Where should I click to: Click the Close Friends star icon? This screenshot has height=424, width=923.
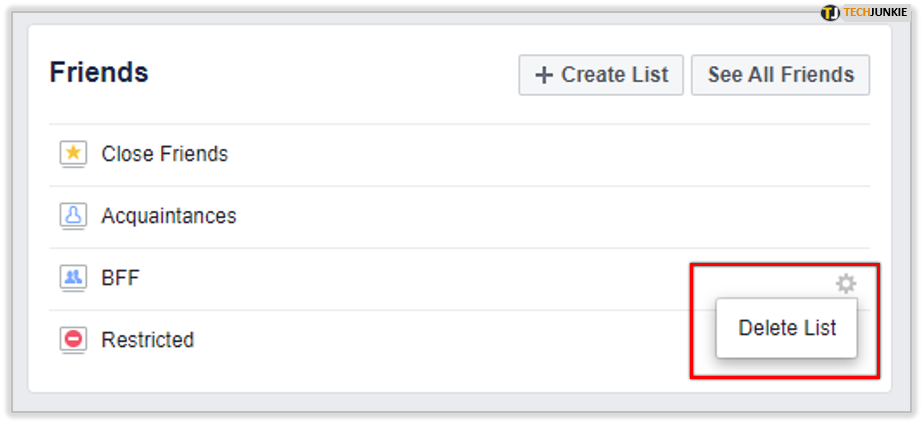tap(74, 155)
